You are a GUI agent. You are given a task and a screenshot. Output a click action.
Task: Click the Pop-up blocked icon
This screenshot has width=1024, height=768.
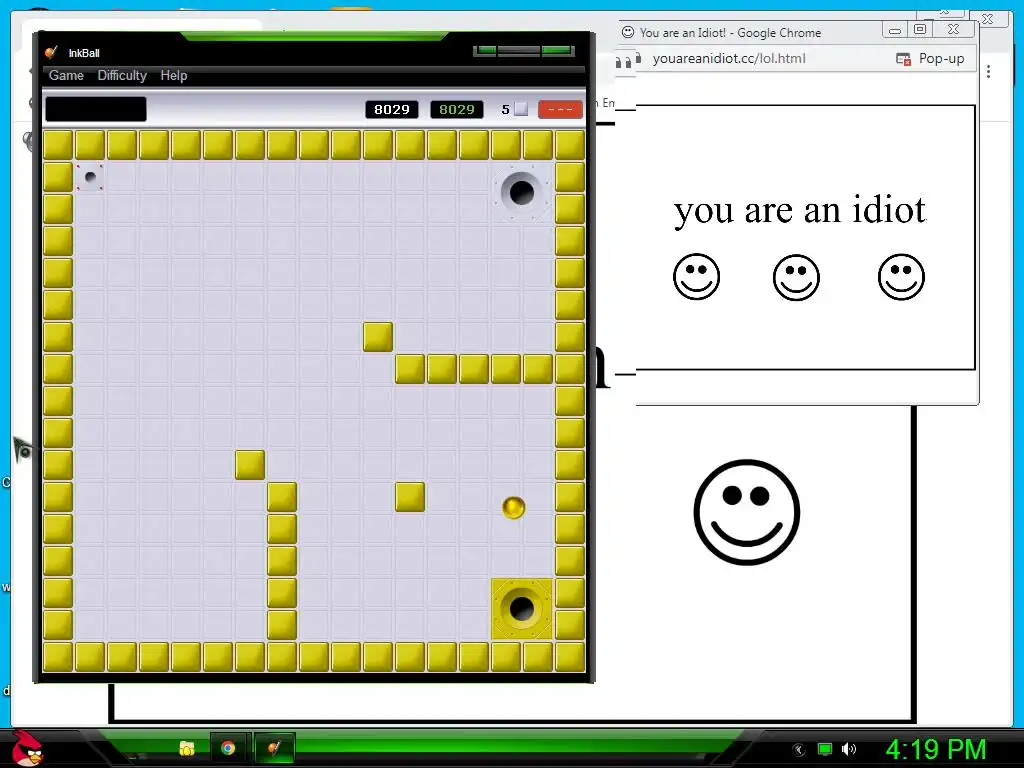coord(904,59)
